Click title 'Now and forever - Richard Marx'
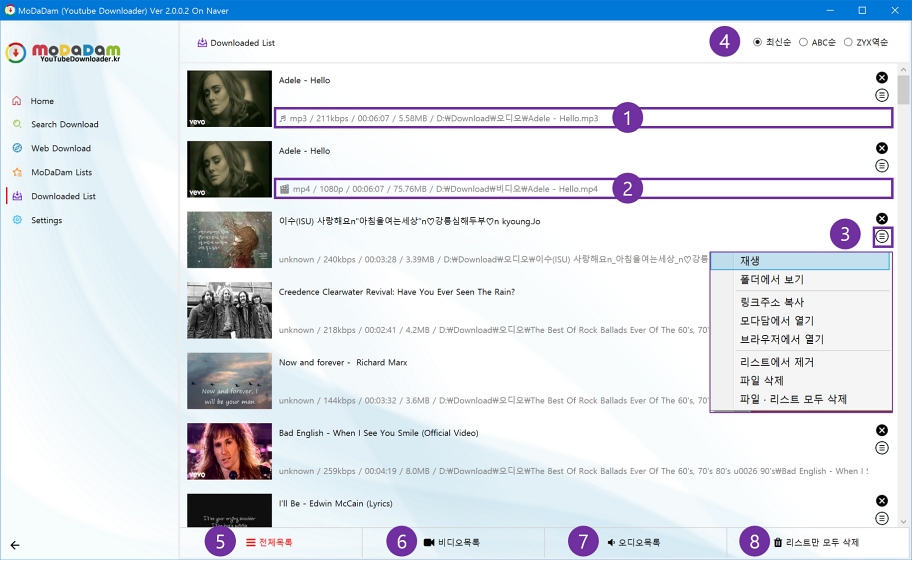Viewport: 912px width, 564px height. click(x=343, y=362)
